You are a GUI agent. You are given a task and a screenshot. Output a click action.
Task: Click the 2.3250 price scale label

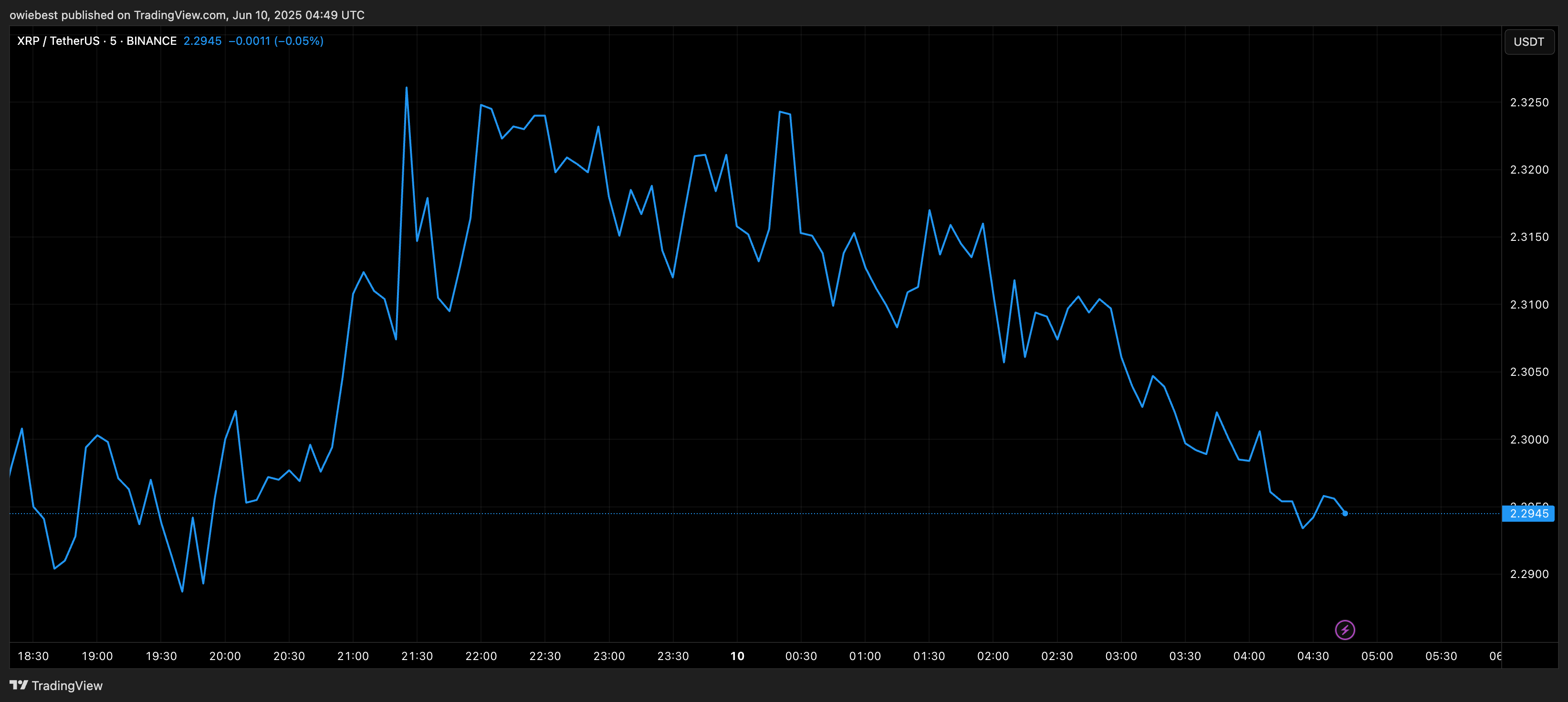coord(1529,102)
